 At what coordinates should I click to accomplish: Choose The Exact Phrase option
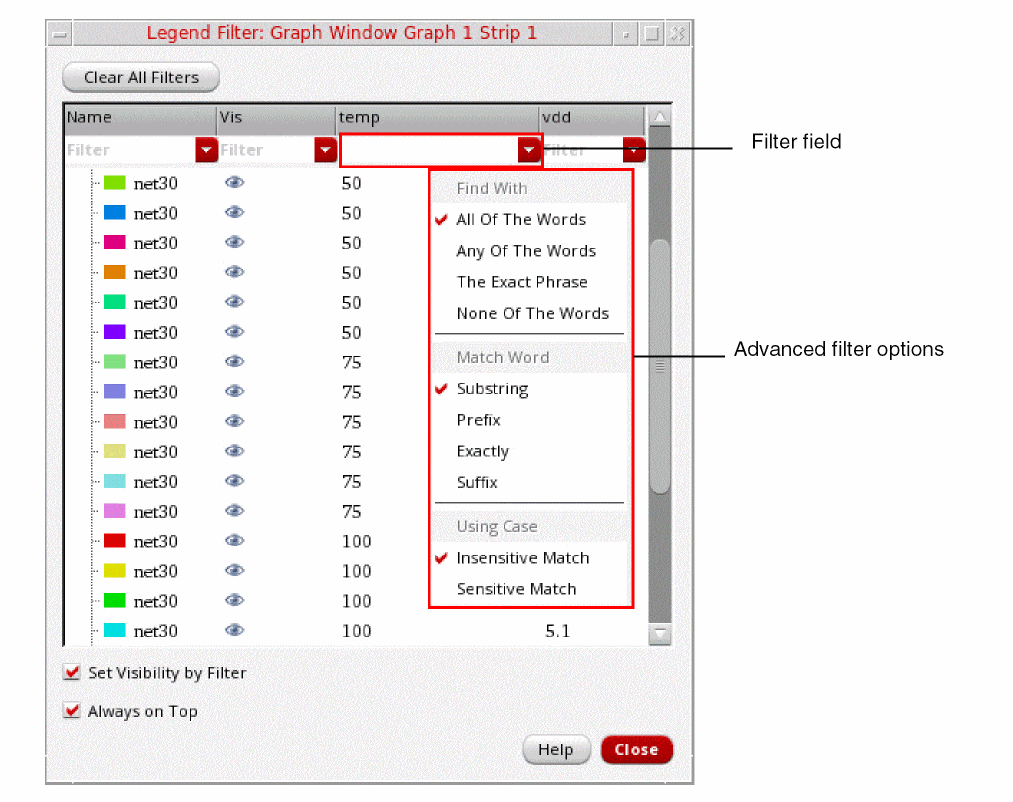point(522,282)
